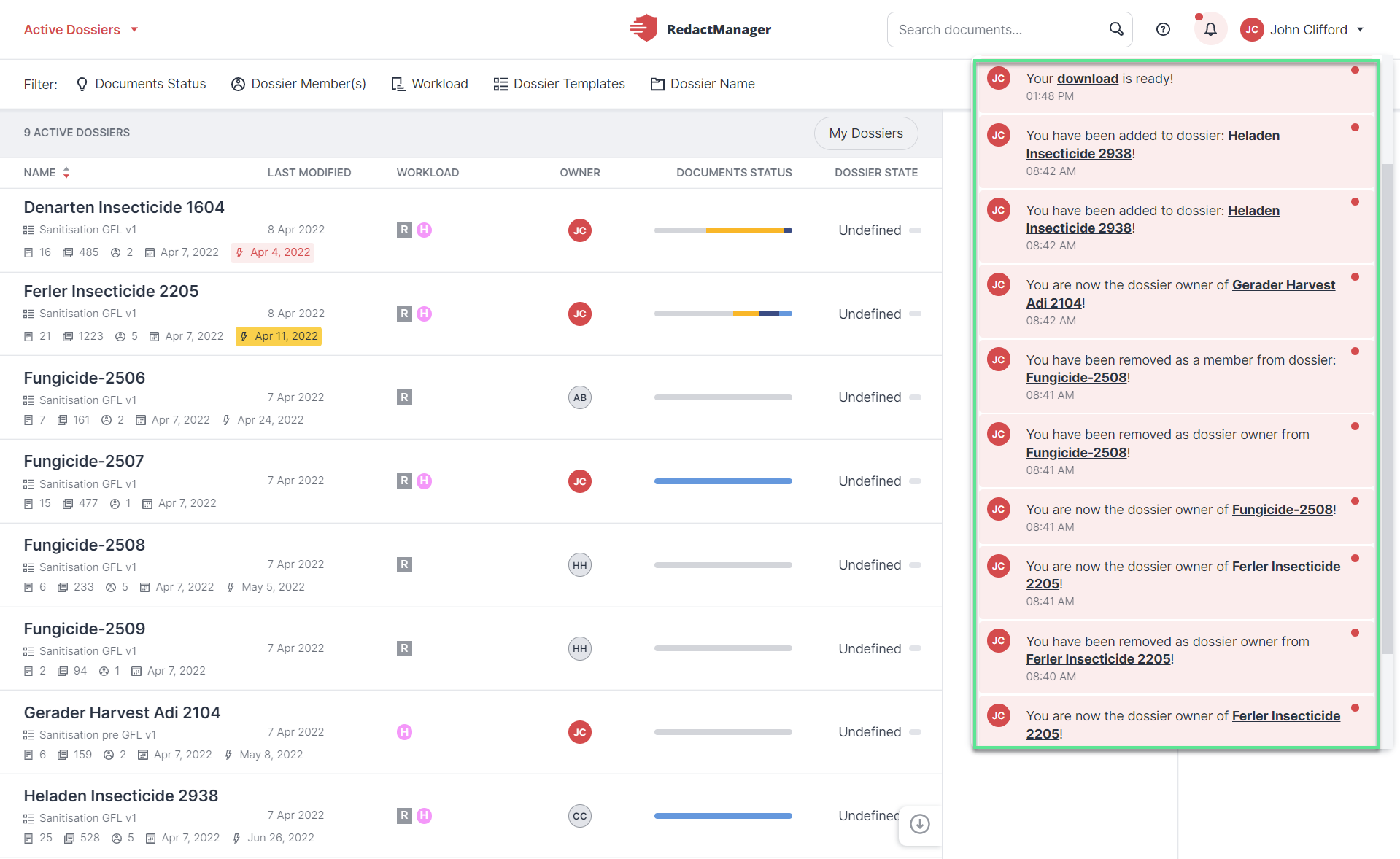Click the search magnifier icon
1400x859 pixels.
1116,29
